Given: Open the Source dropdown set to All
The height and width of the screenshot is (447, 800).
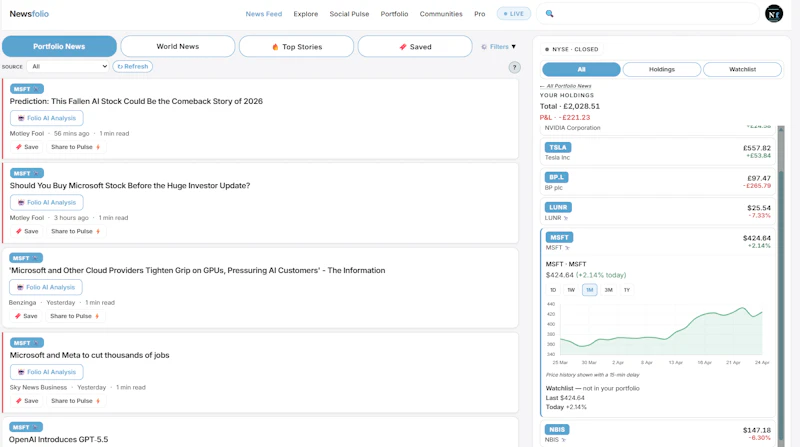Looking at the screenshot, I should tap(67, 66).
